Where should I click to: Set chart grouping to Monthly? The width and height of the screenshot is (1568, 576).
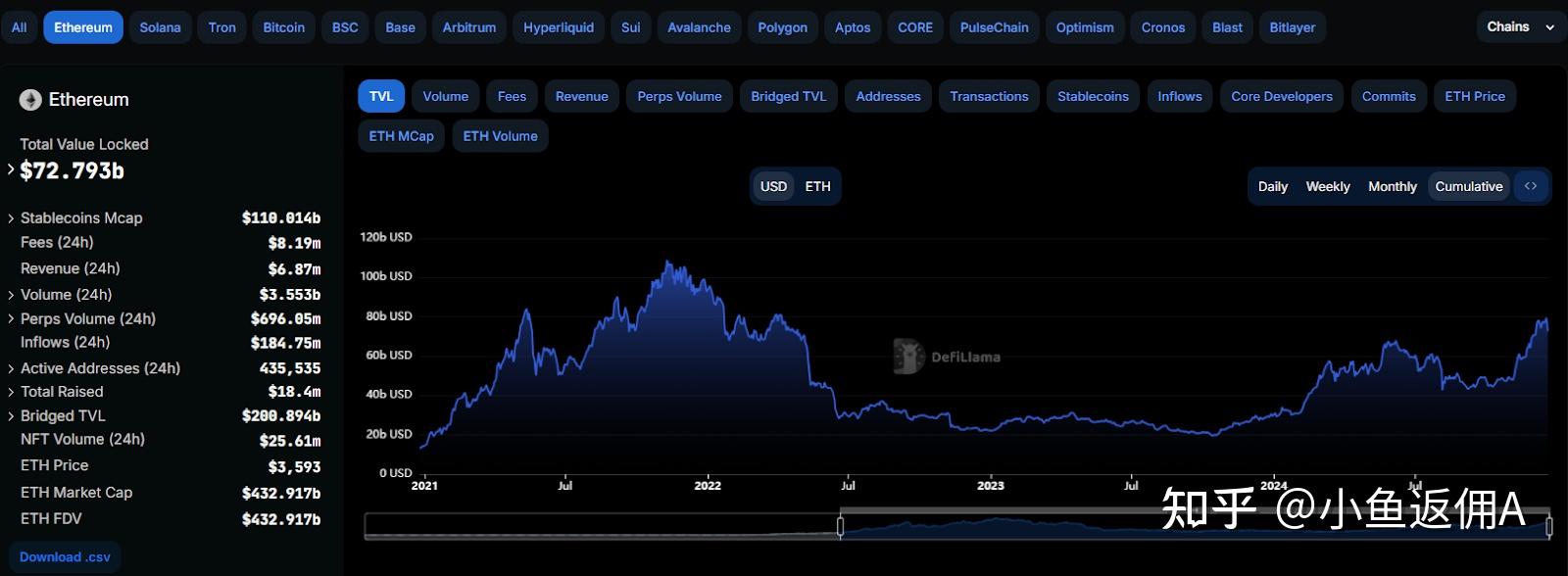point(1393,186)
